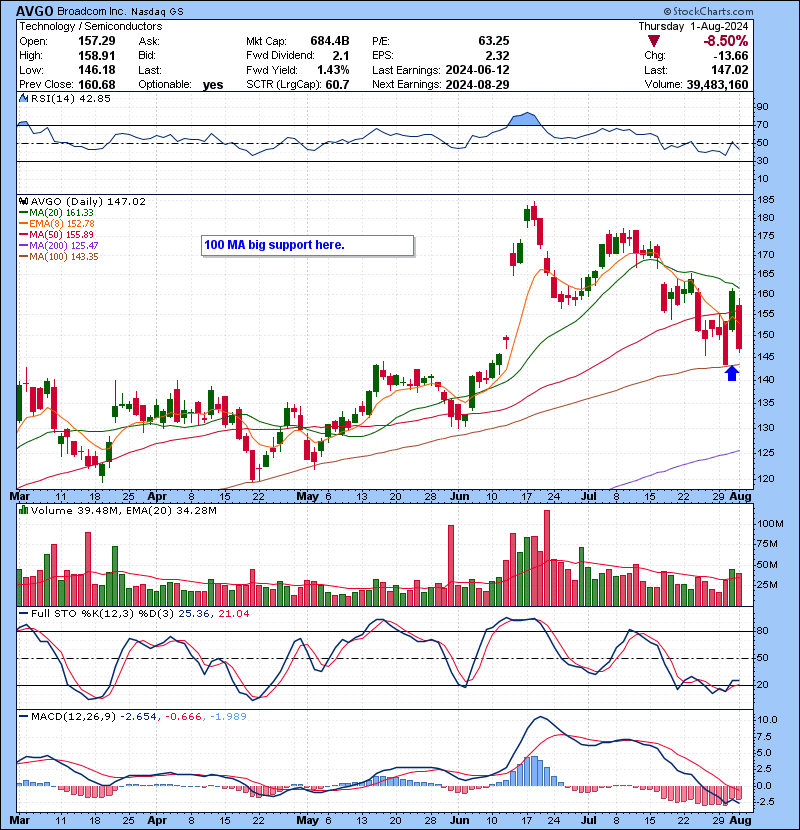Image resolution: width=800 pixels, height=830 pixels.
Task: Click the 80 label on stochastic axis
Action: click(762, 631)
